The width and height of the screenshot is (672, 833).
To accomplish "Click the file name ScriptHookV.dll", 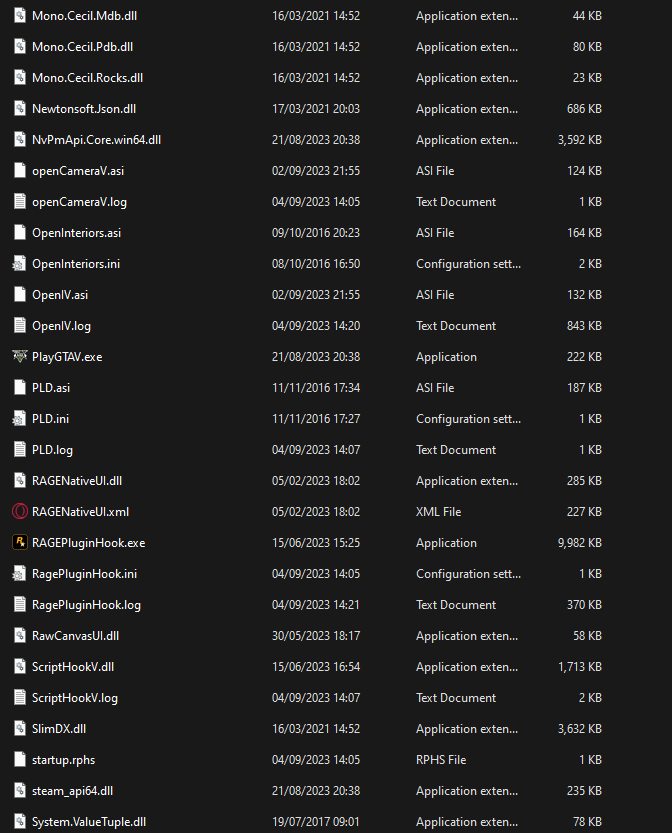I will click(73, 667).
